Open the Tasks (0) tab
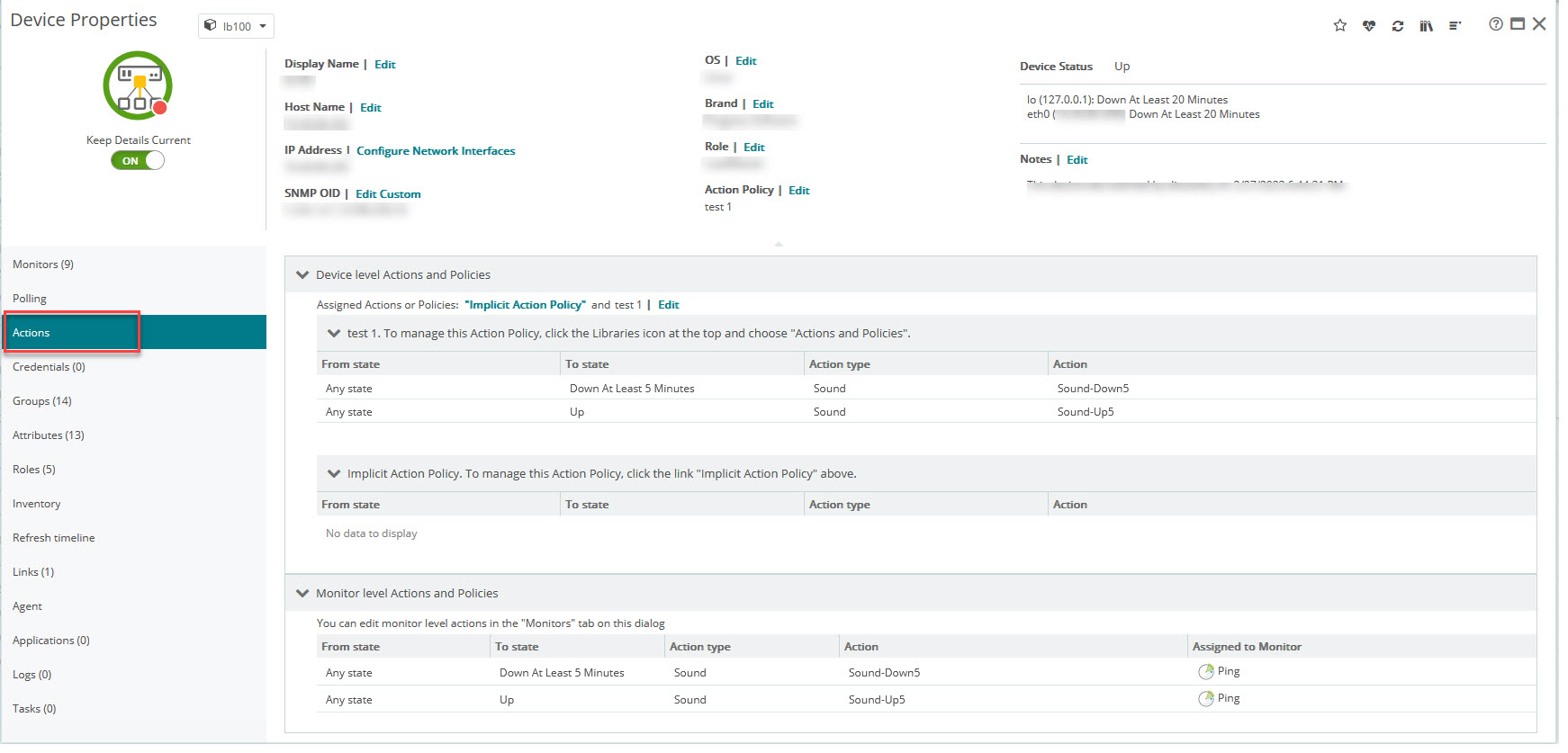 click(x=134, y=709)
